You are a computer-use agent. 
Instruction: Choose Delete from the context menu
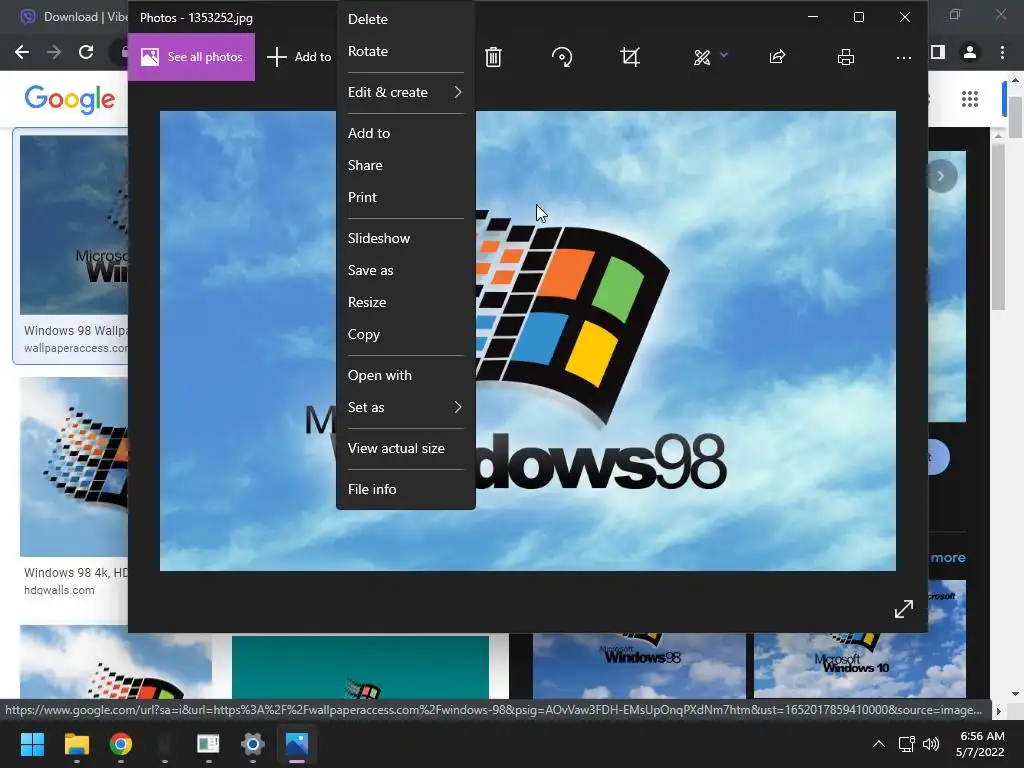point(405,19)
